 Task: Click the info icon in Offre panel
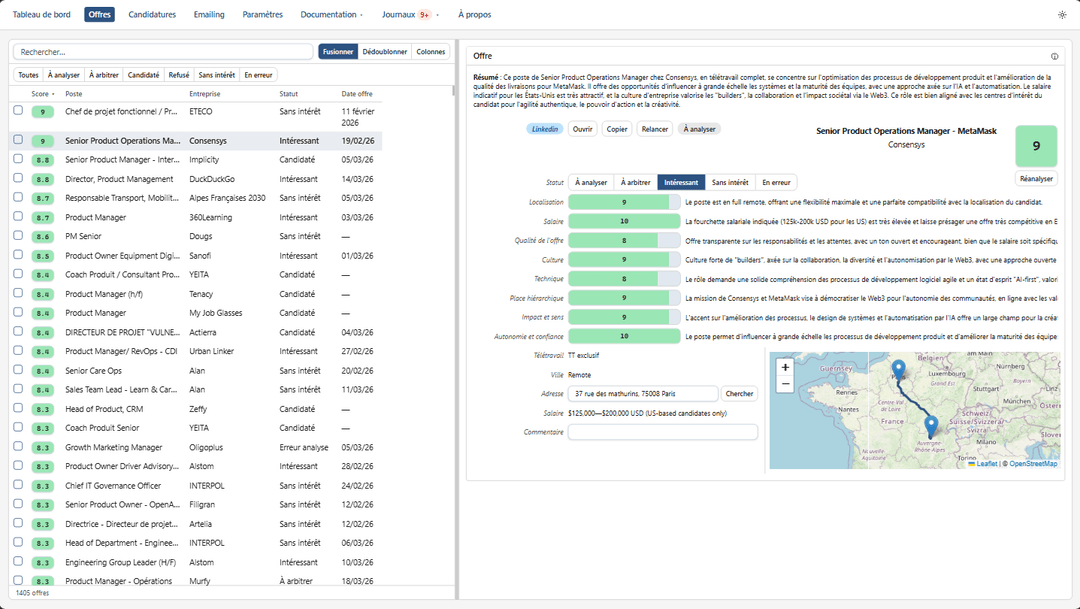pos(1054,56)
